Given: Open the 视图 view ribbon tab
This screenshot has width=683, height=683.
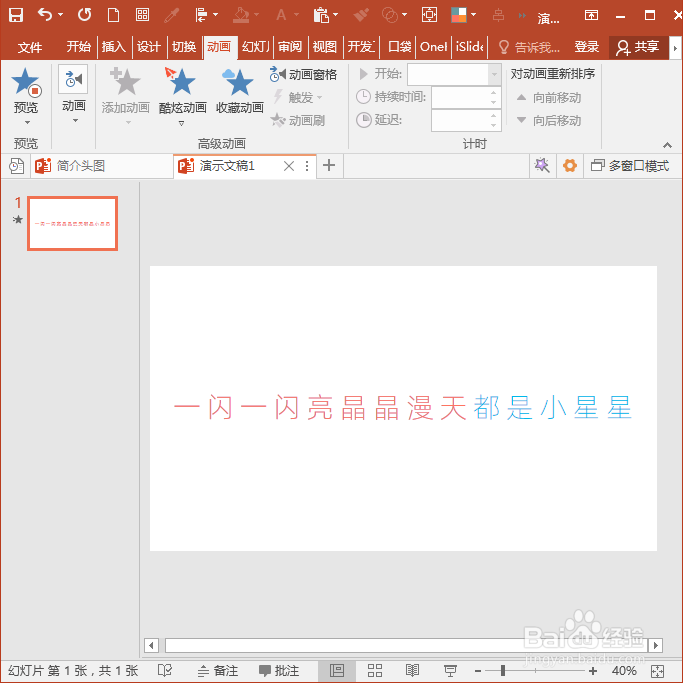Looking at the screenshot, I should coord(325,47).
